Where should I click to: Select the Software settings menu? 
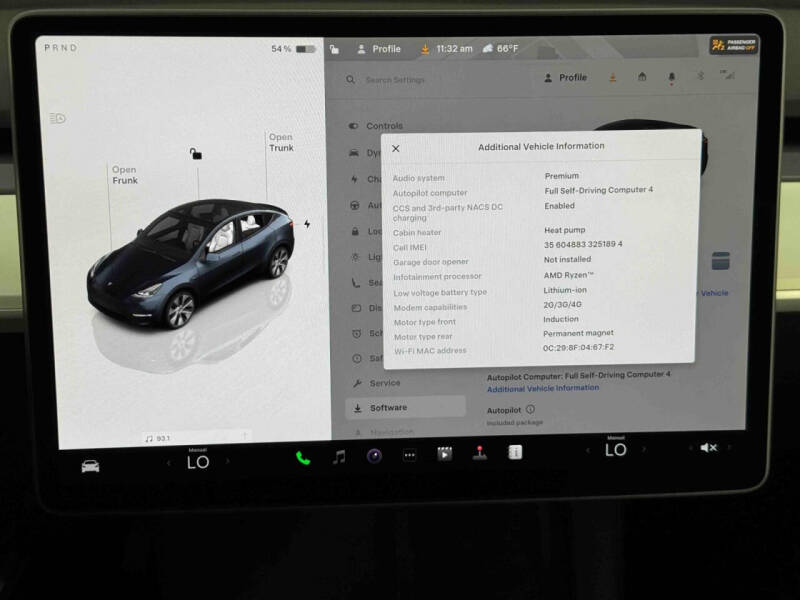click(406, 408)
